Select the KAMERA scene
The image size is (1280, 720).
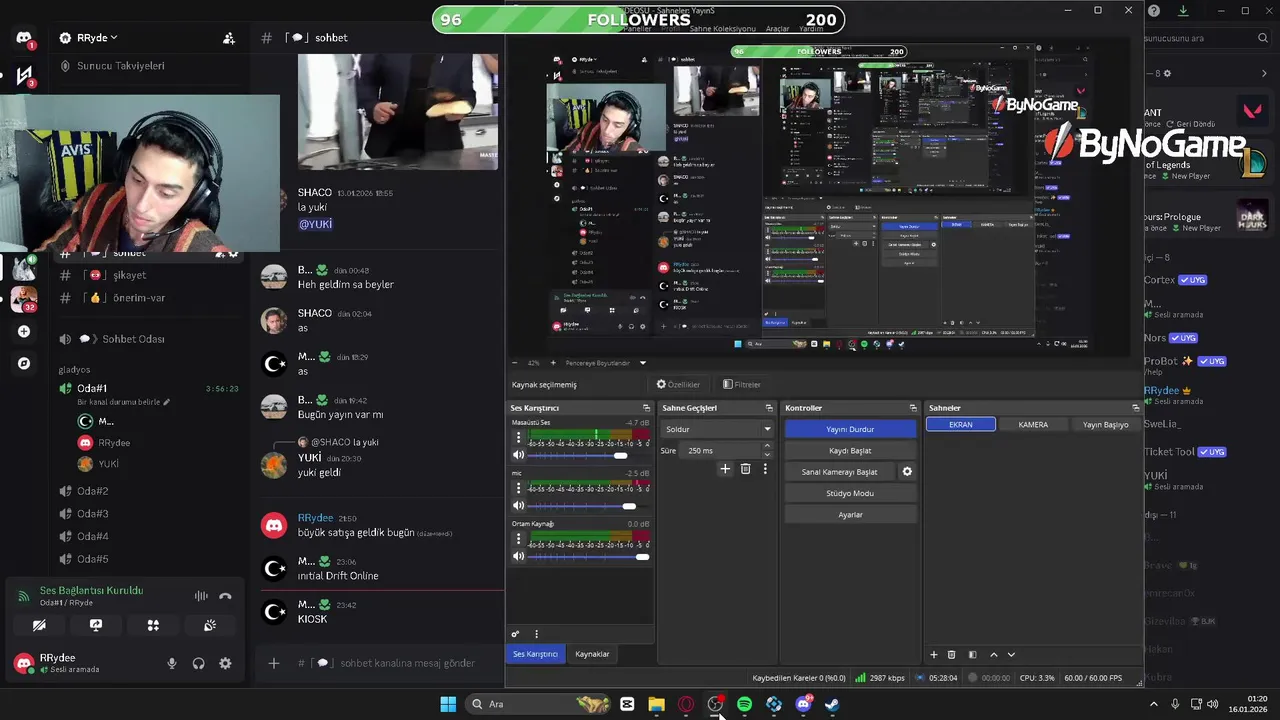pyautogui.click(x=1033, y=425)
